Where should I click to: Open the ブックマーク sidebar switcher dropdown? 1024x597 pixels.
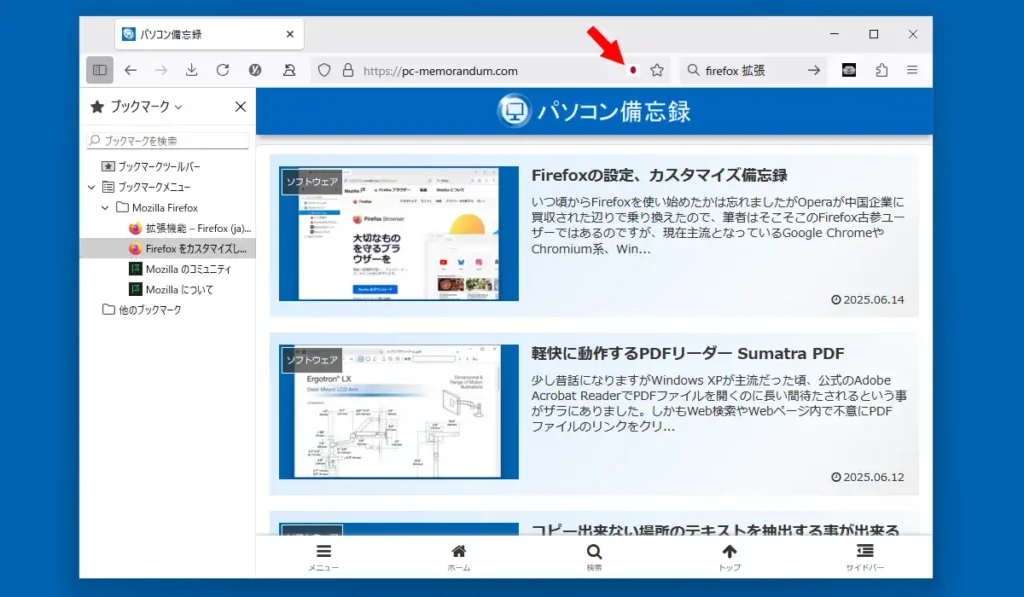145,106
